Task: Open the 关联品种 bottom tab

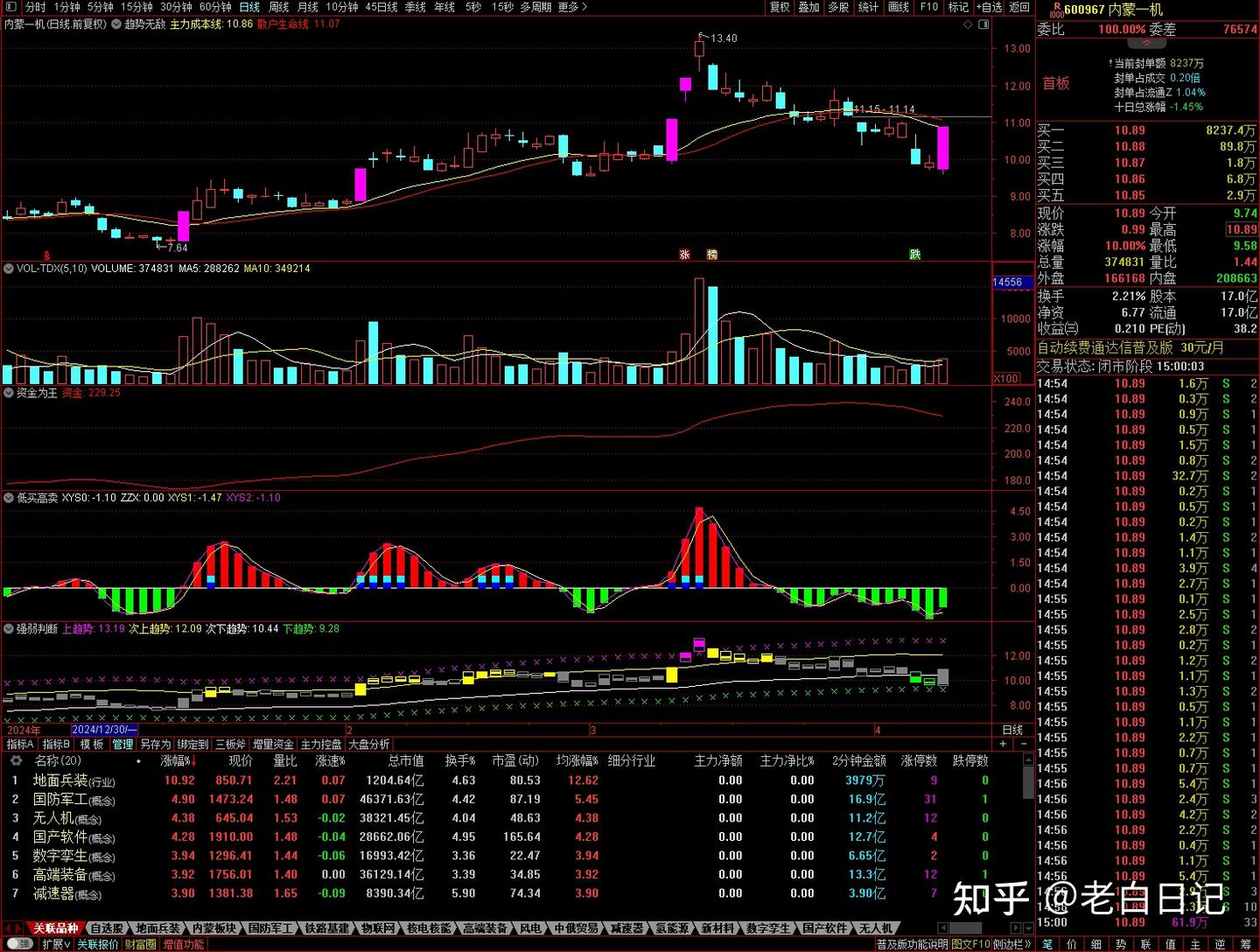Action: pos(56,928)
